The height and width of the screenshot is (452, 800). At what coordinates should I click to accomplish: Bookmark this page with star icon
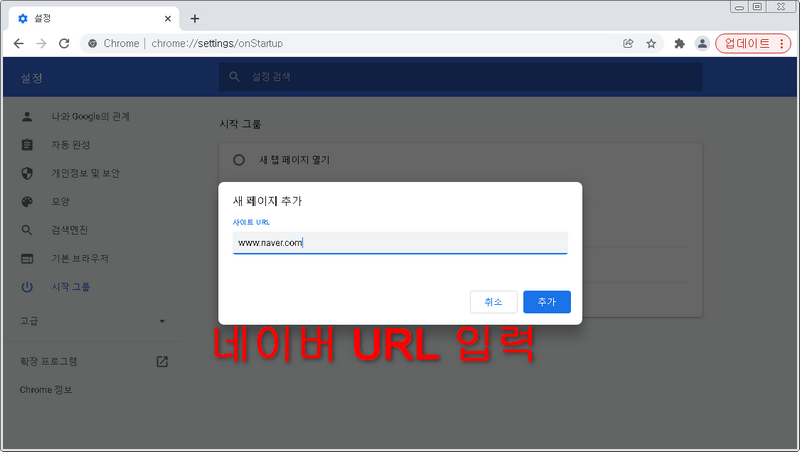(651, 43)
